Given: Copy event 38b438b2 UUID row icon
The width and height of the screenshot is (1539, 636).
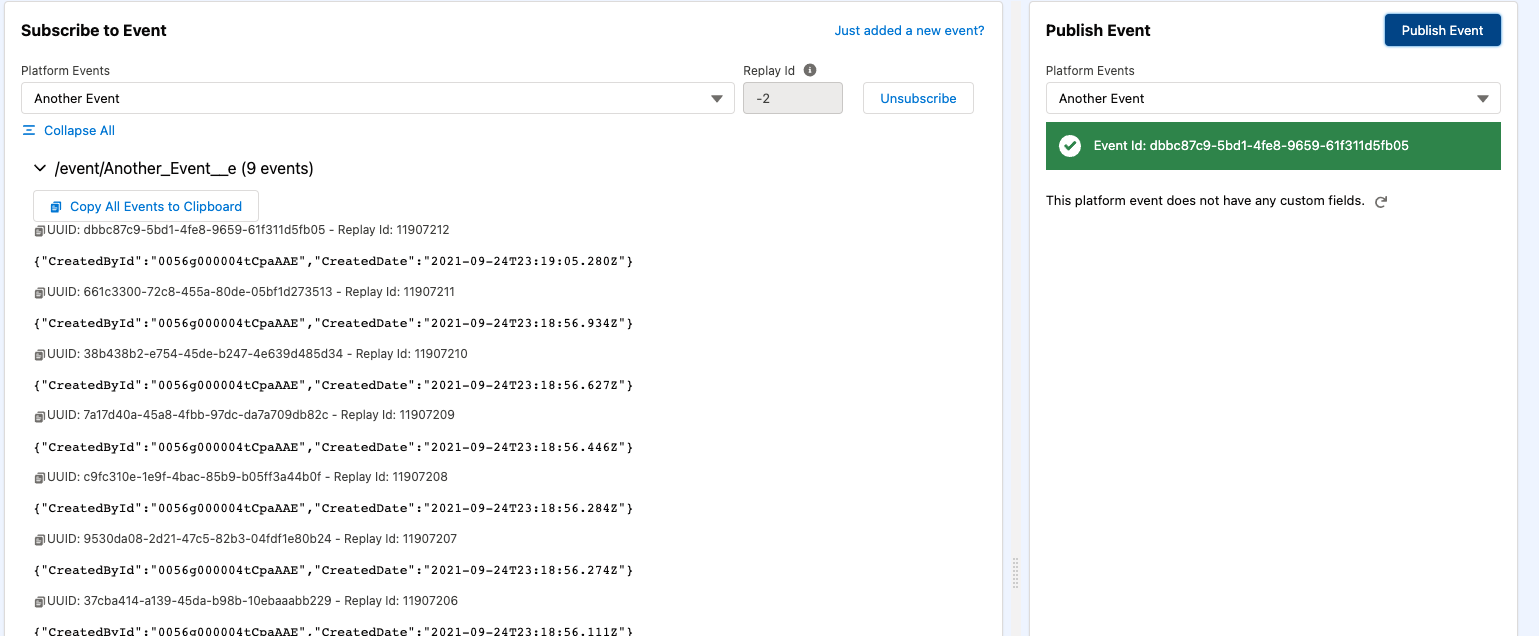Looking at the screenshot, I should [x=40, y=355].
